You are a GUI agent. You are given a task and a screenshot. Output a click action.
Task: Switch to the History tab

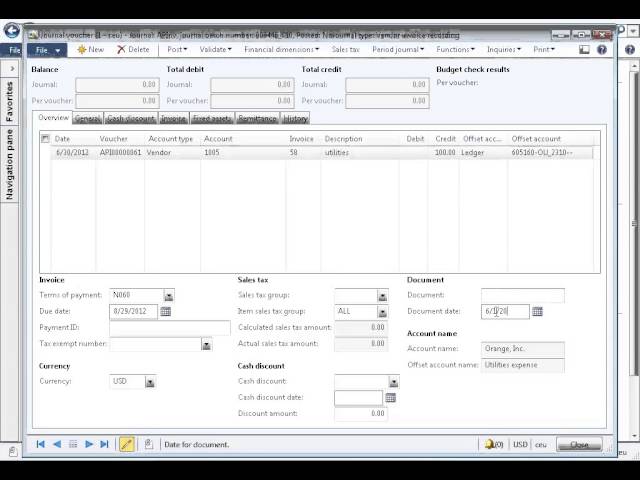click(295, 118)
